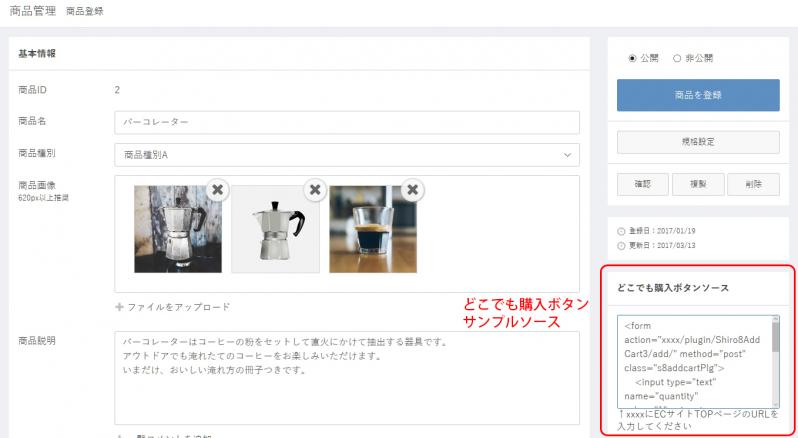
Task: Click the 削除 button
Action: click(753, 184)
